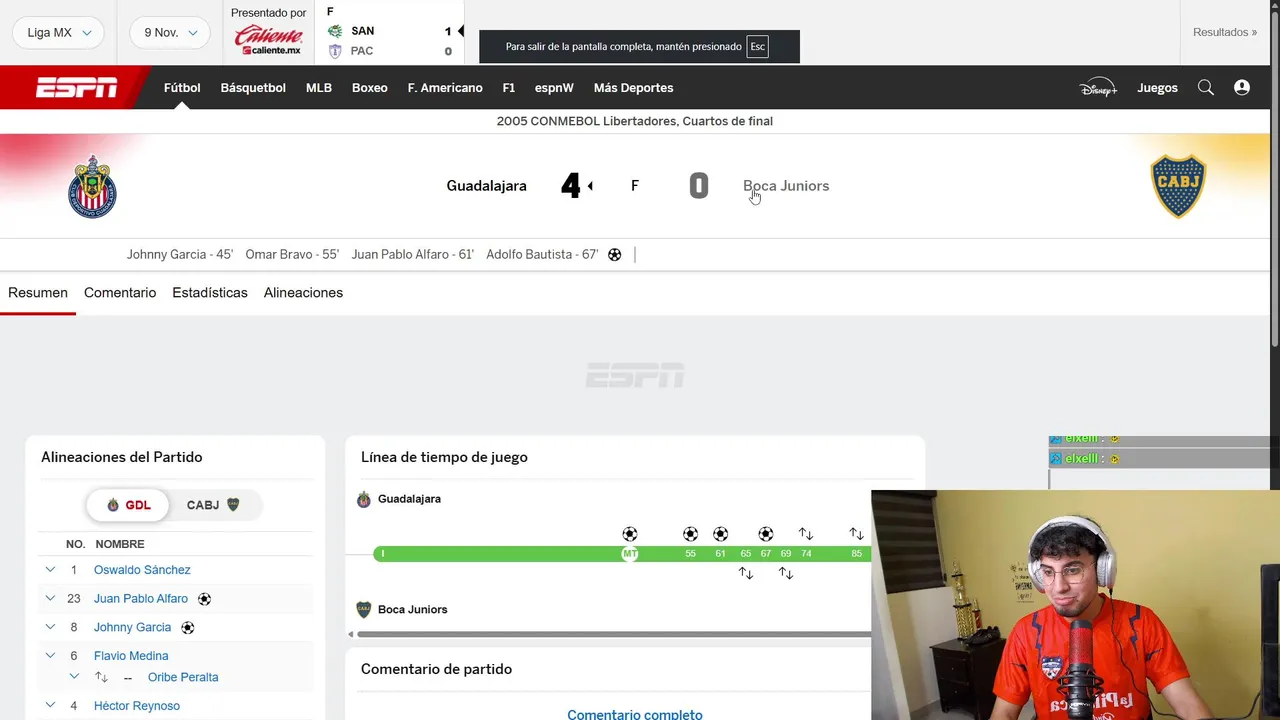Screen dimensions: 1280x720
Task: Click the goal ball icon beside Johnny Garcia
Action: coord(187,628)
